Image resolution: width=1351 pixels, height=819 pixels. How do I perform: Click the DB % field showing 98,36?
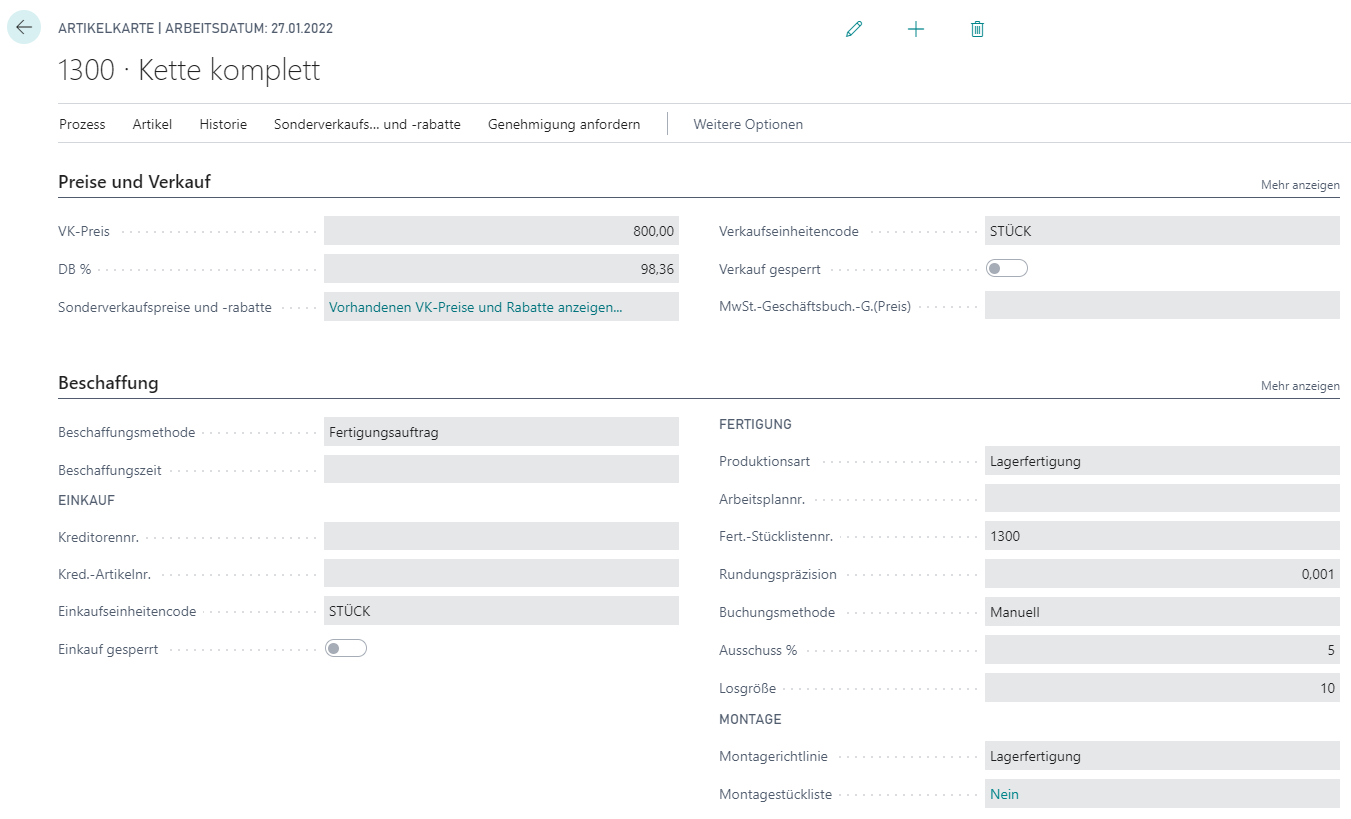(x=501, y=269)
